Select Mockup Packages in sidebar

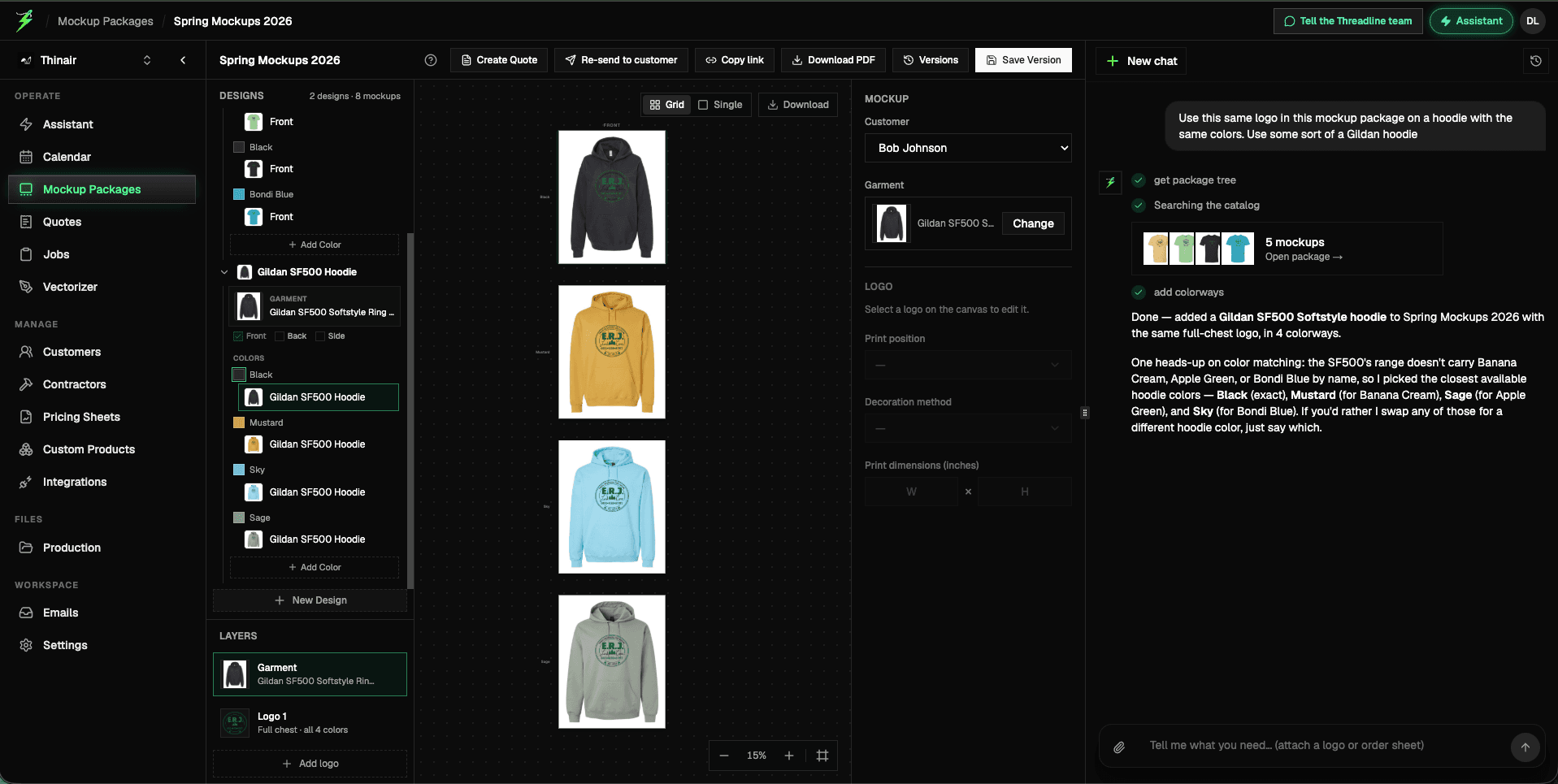[x=102, y=189]
